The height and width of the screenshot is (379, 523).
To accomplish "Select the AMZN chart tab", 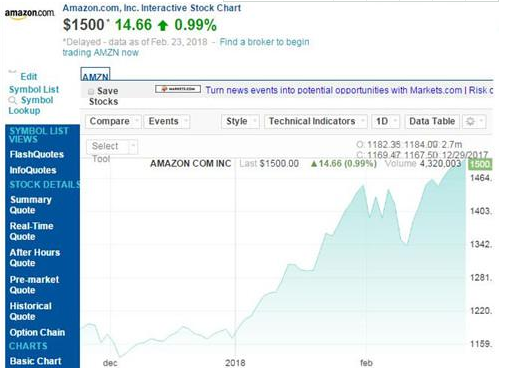I will (x=95, y=75).
